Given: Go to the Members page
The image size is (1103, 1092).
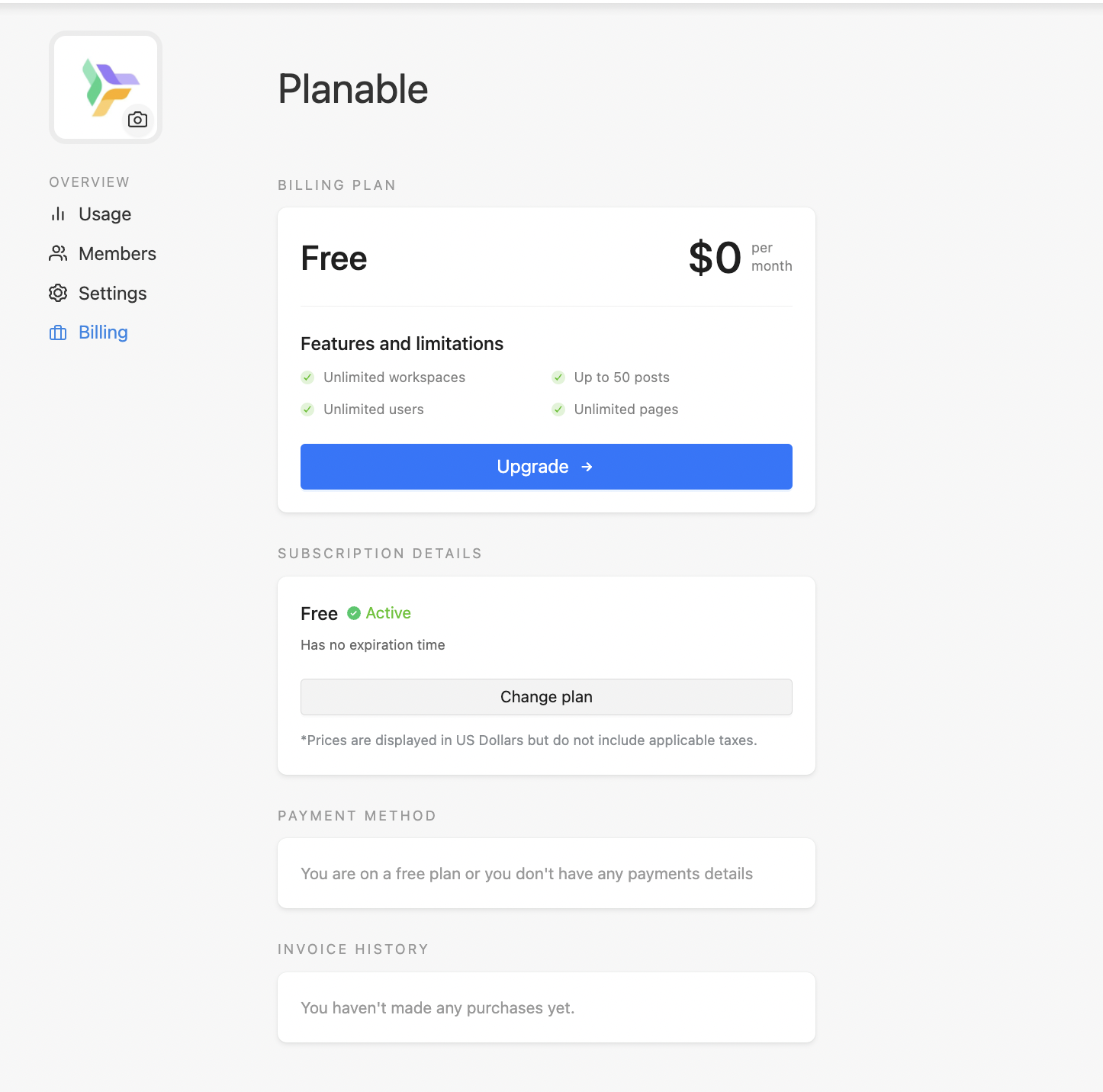Looking at the screenshot, I should (117, 254).
